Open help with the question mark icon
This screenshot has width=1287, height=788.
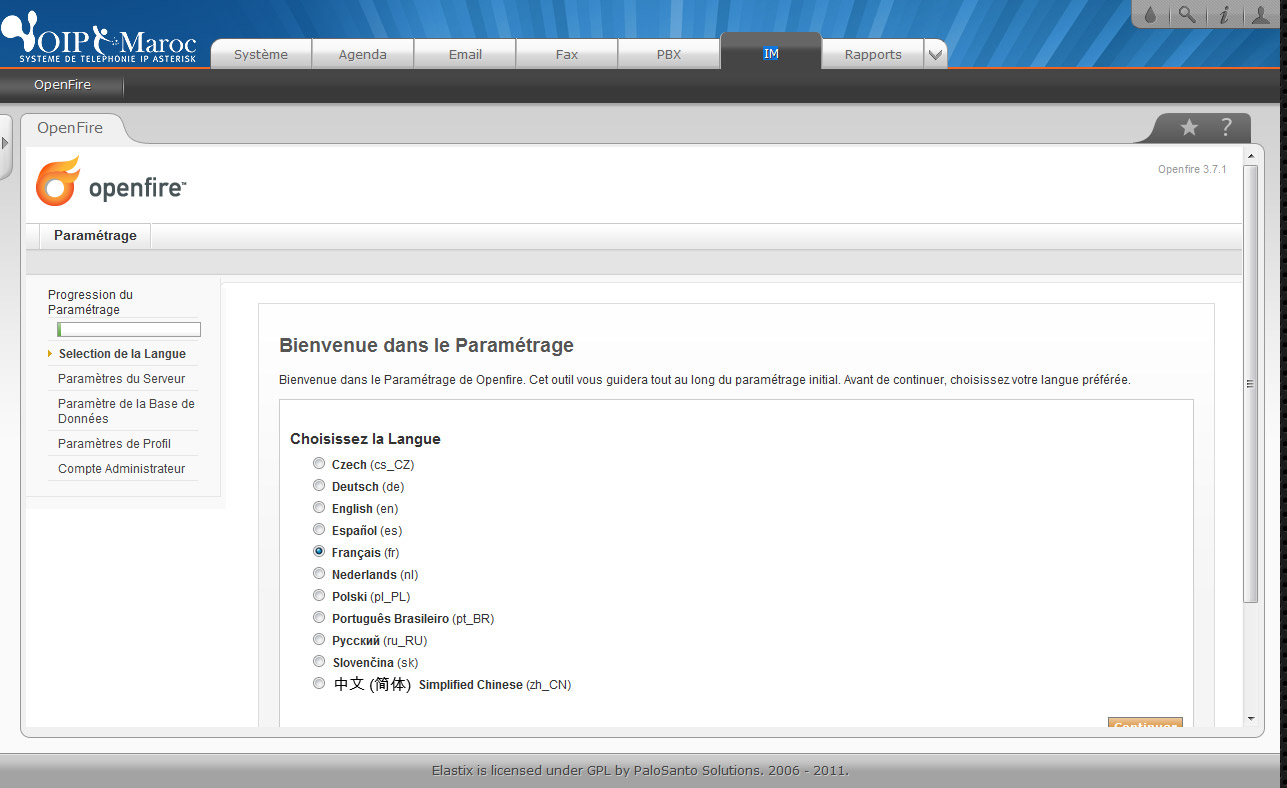tap(1226, 128)
